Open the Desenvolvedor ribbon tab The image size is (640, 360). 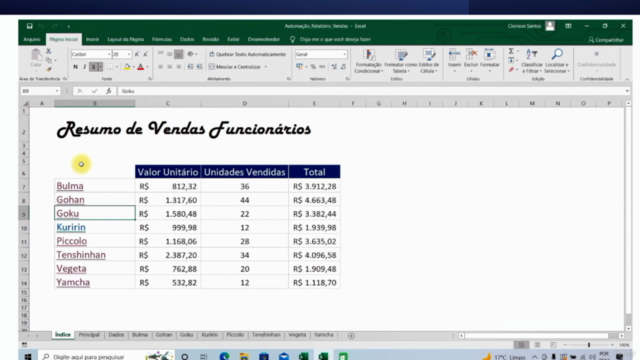pos(264,40)
